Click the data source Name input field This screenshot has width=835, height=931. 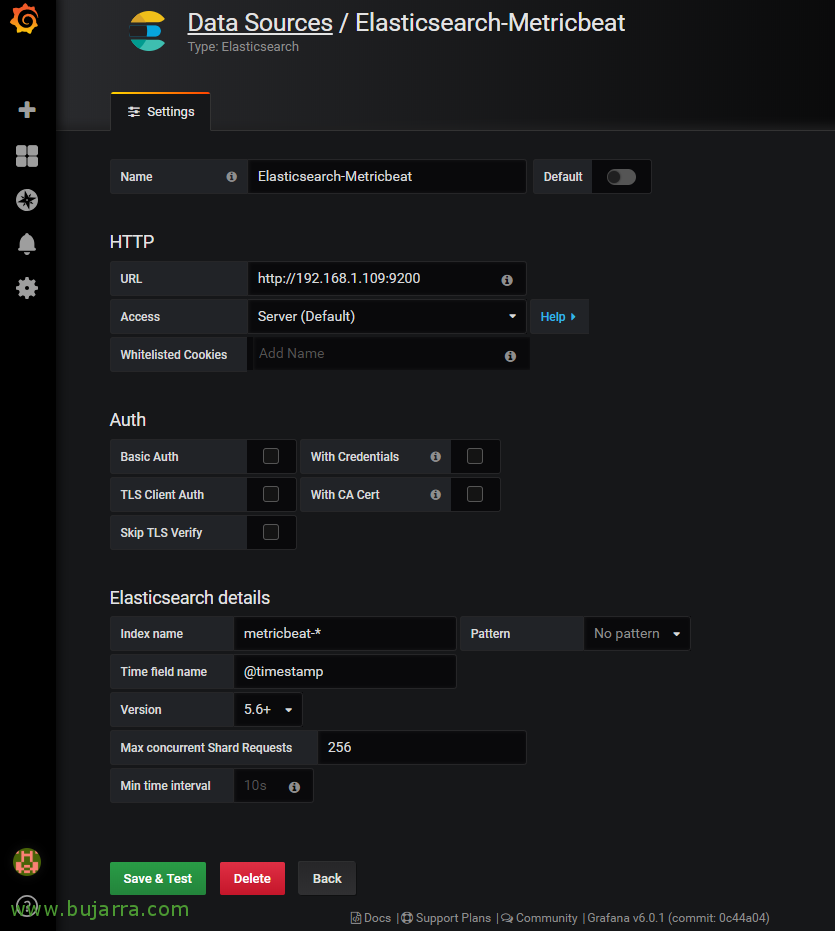click(387, 176)
